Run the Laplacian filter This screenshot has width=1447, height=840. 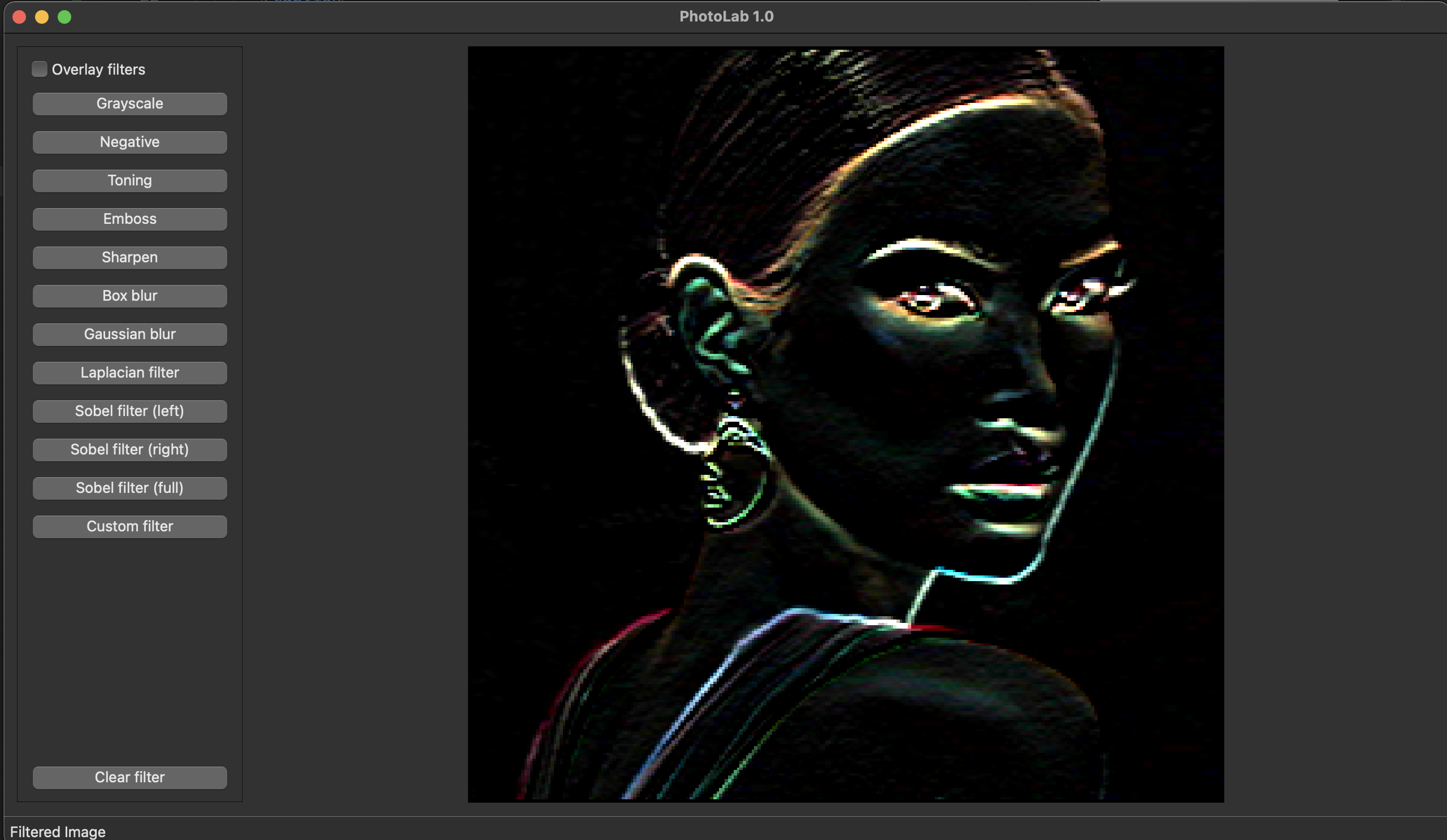[129, 373]
